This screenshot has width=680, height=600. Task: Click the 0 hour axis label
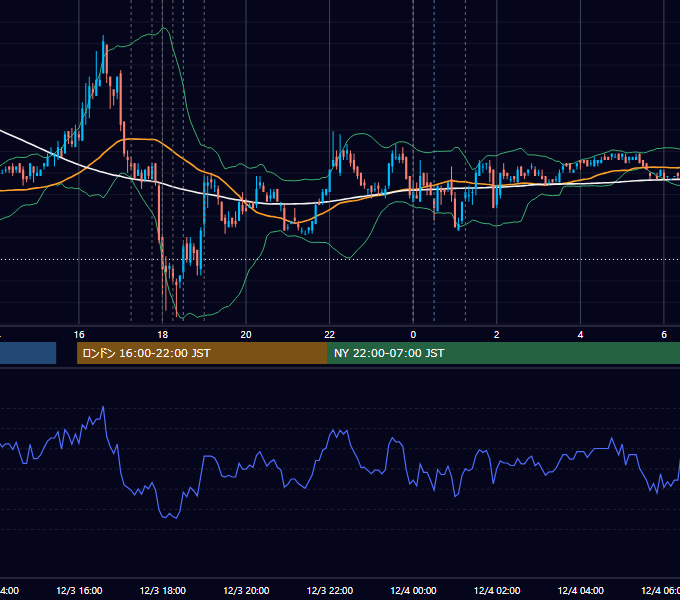(x=413, y=335)
